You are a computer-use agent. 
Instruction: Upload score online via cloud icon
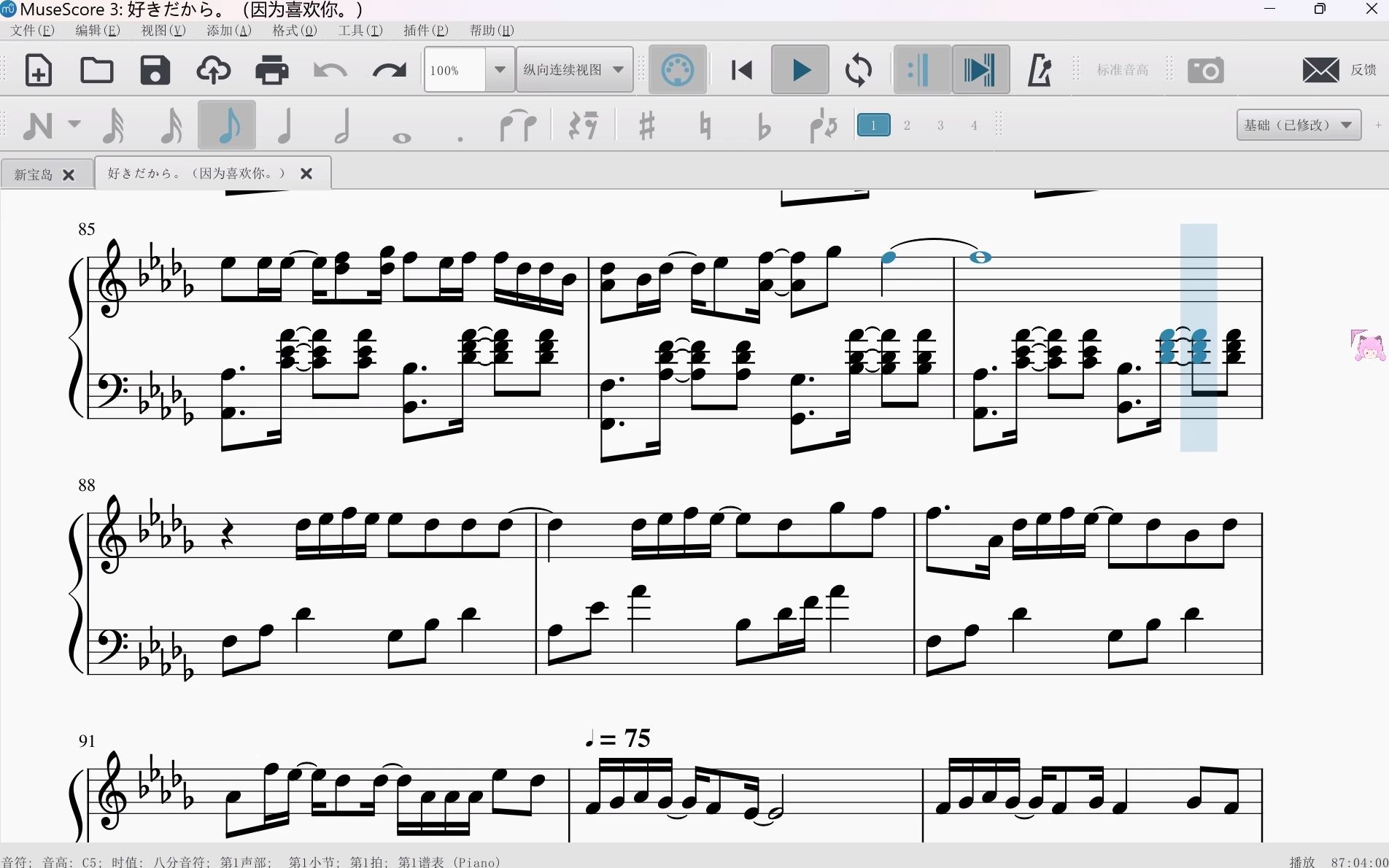point(213,70)
